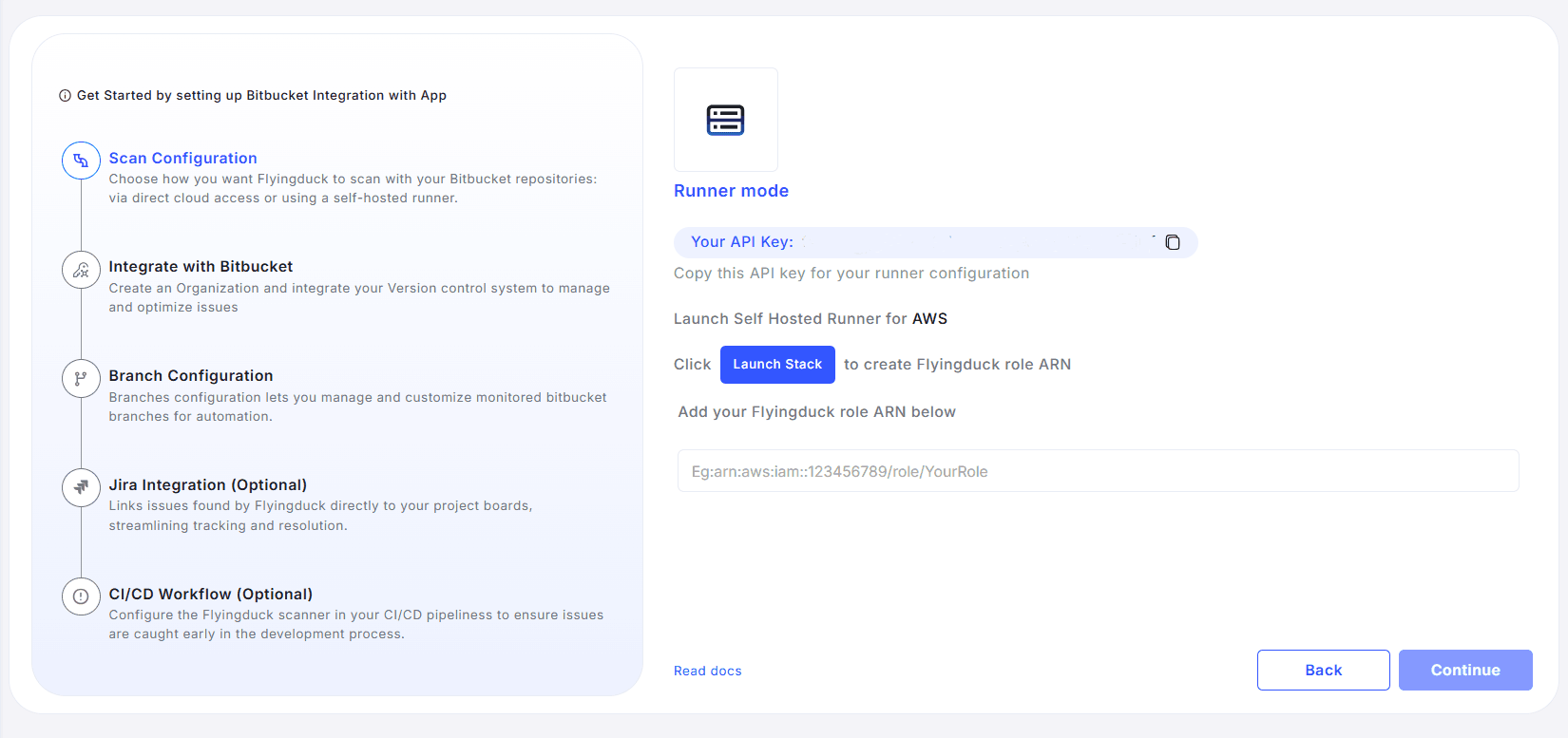1568x738 pixels.
Task: Click the Scan Configuration step icon
Action: coord(81,161)
